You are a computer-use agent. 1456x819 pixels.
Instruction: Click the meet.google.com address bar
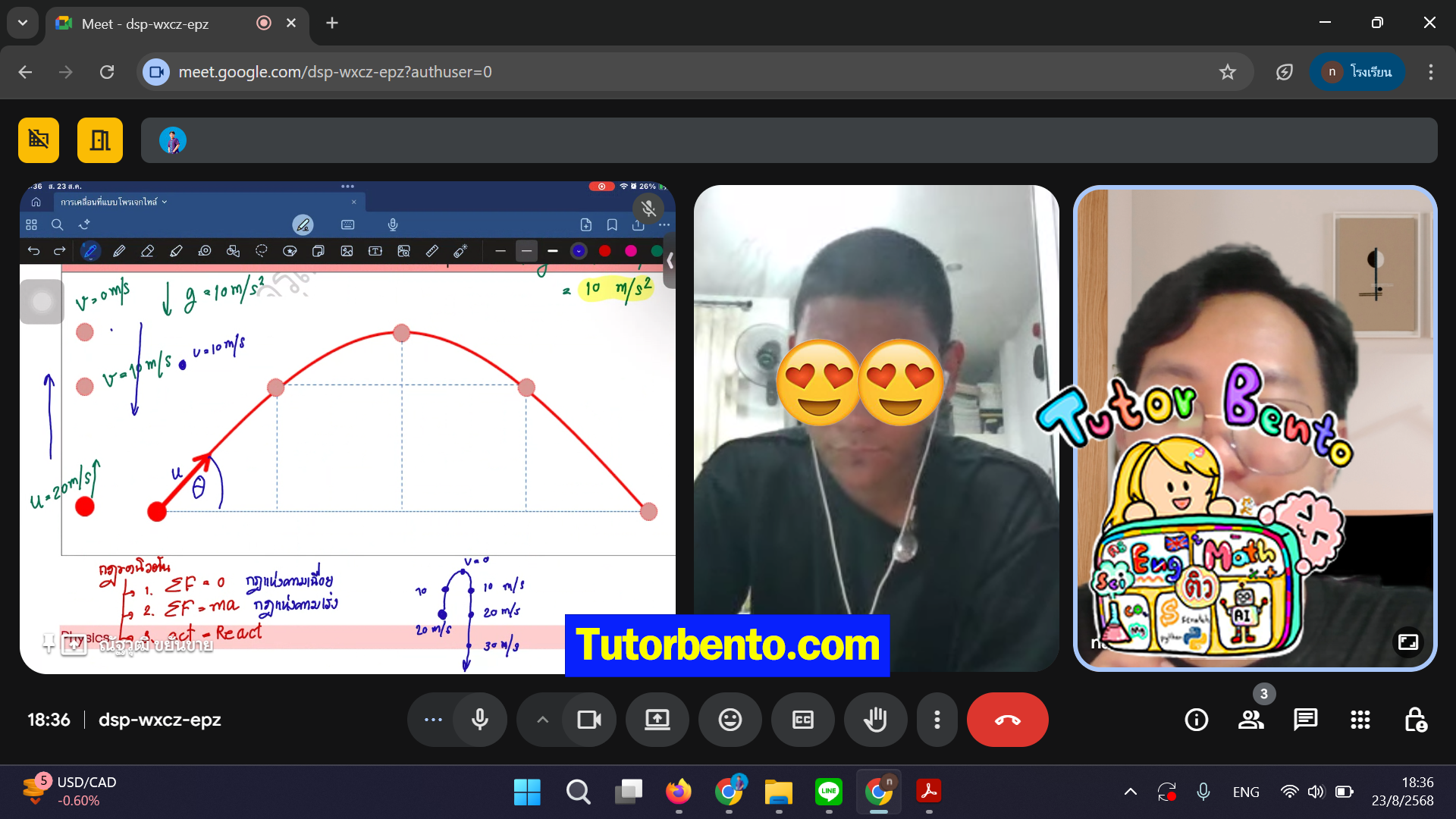(x=694, y=72)
